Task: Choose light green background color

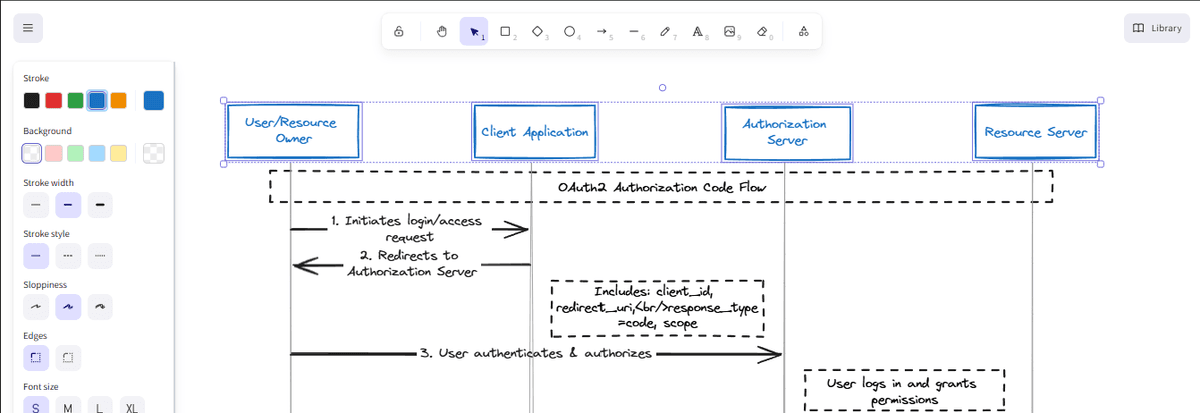Action: tap(75, 153)
